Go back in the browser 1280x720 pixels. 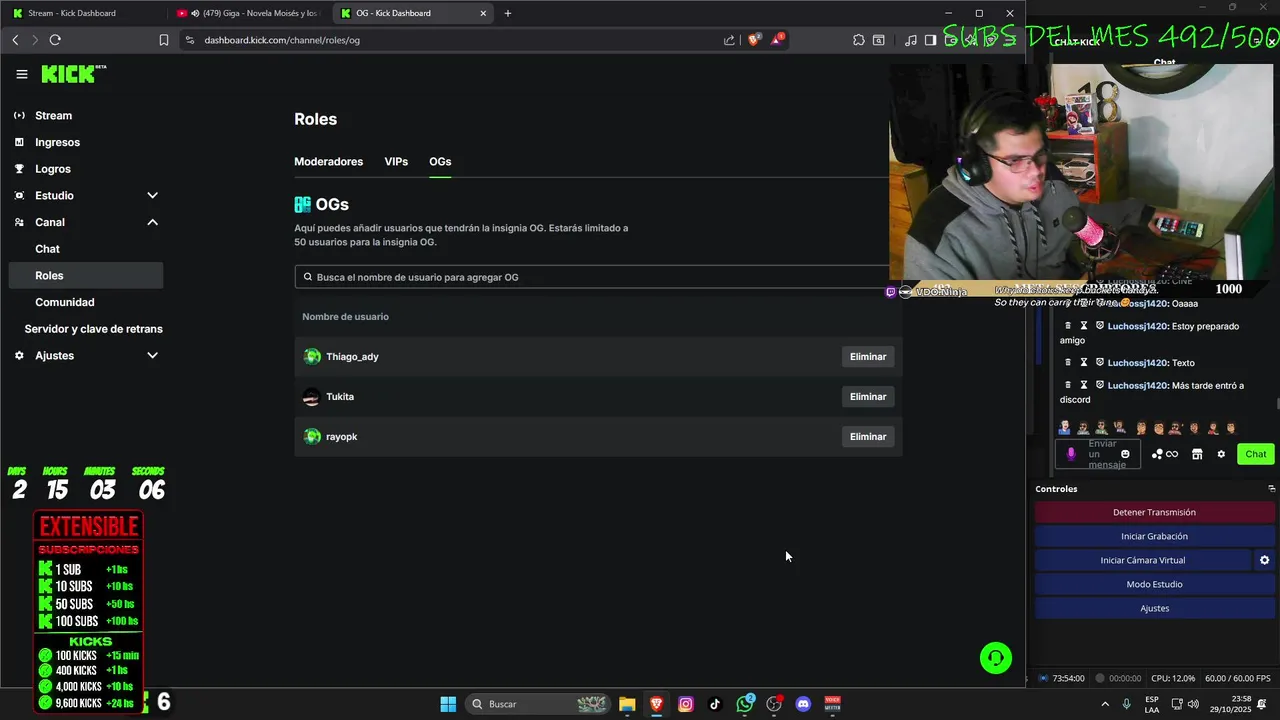point(15,40)
